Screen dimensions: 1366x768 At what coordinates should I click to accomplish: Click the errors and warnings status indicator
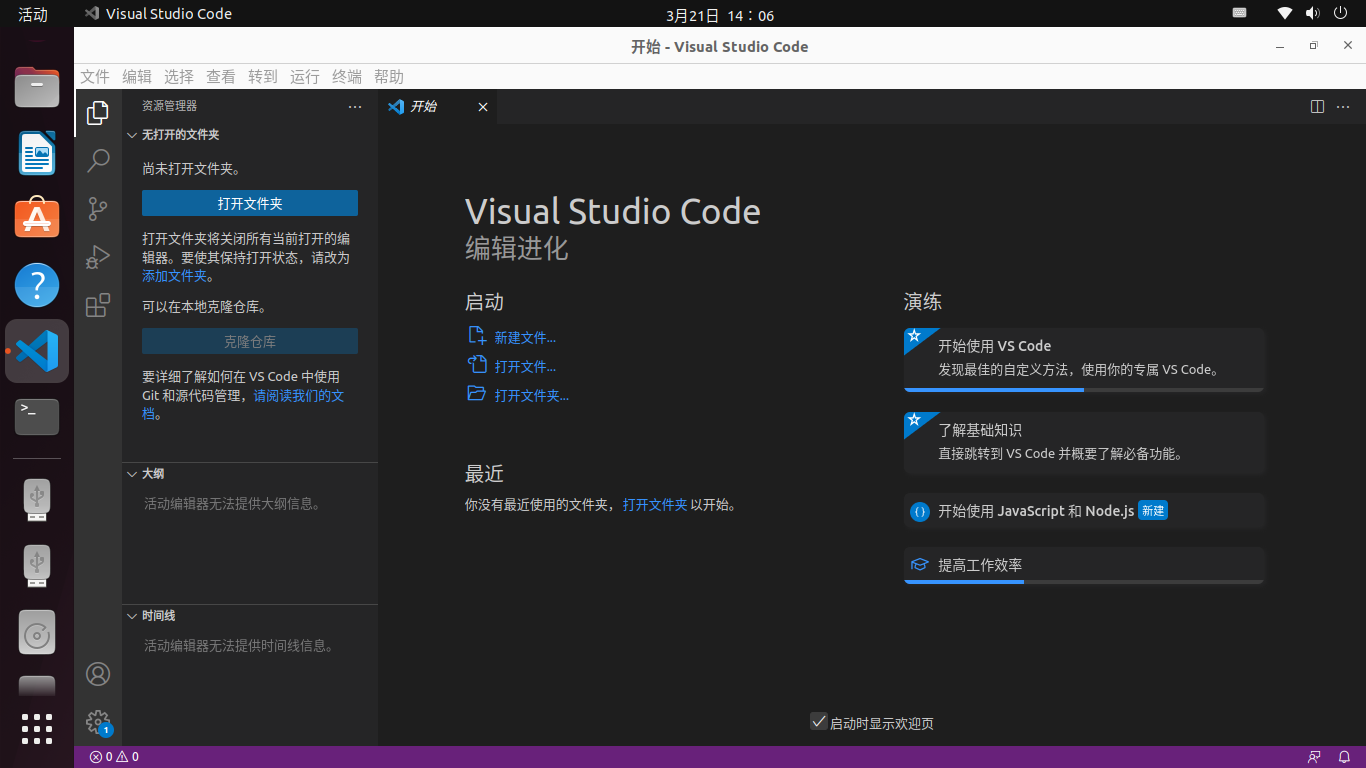click(x=114, y=757)
